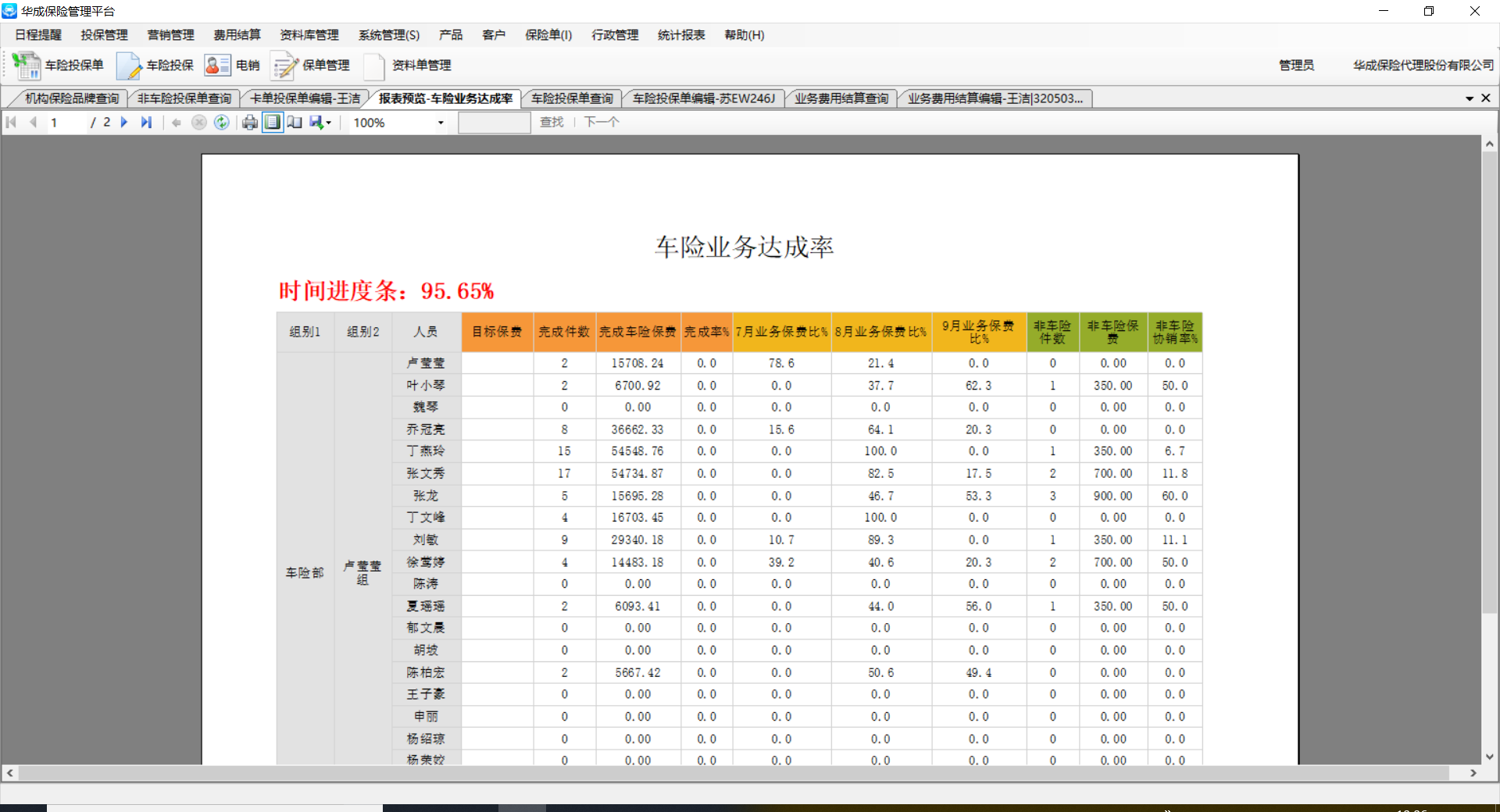Screen dimensions: 1500x812
Task: Click the print report icon
Action: click(x=250, y=123)
